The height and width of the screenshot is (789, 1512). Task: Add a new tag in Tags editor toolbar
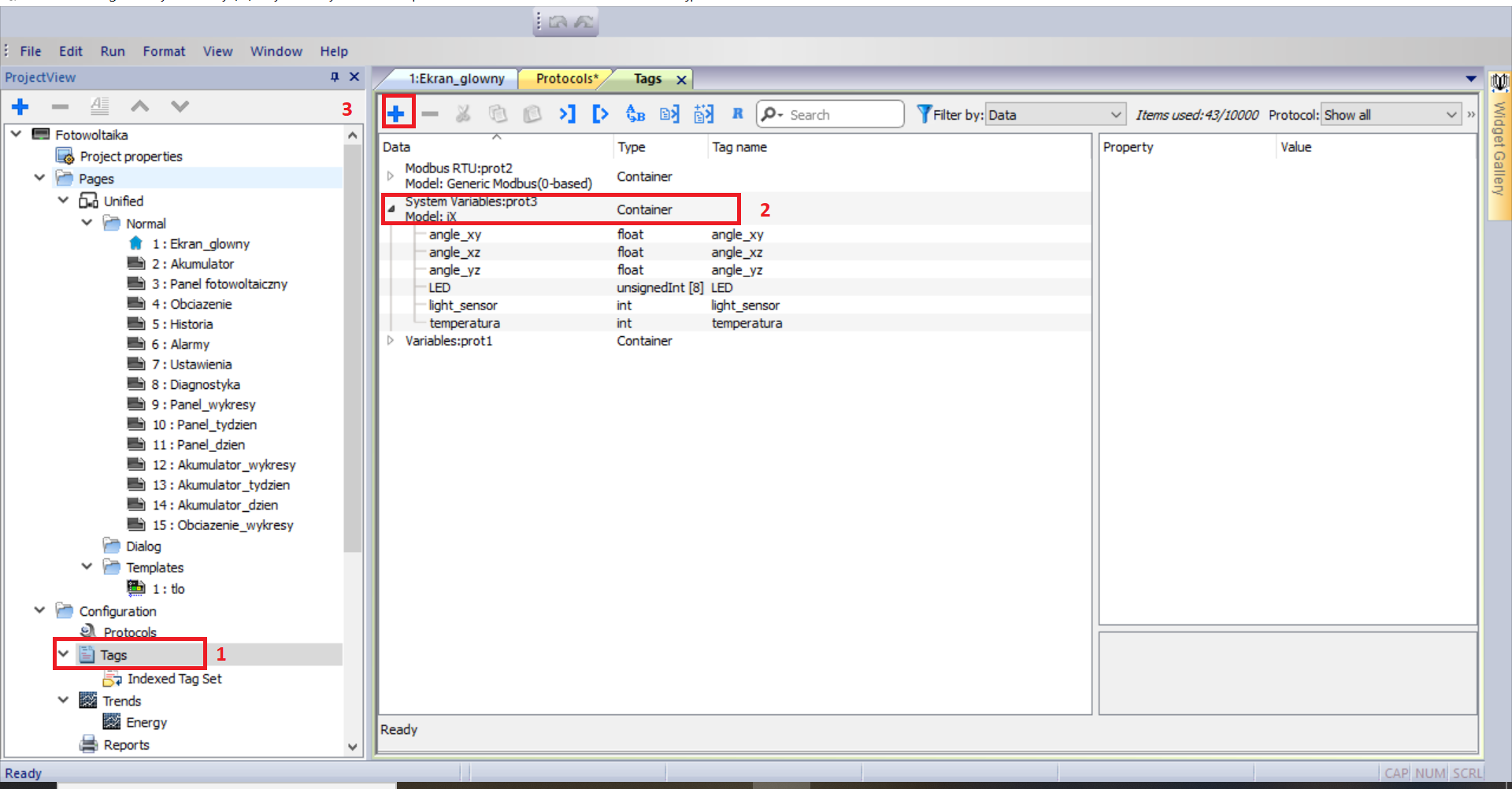(x=396, y=113)
